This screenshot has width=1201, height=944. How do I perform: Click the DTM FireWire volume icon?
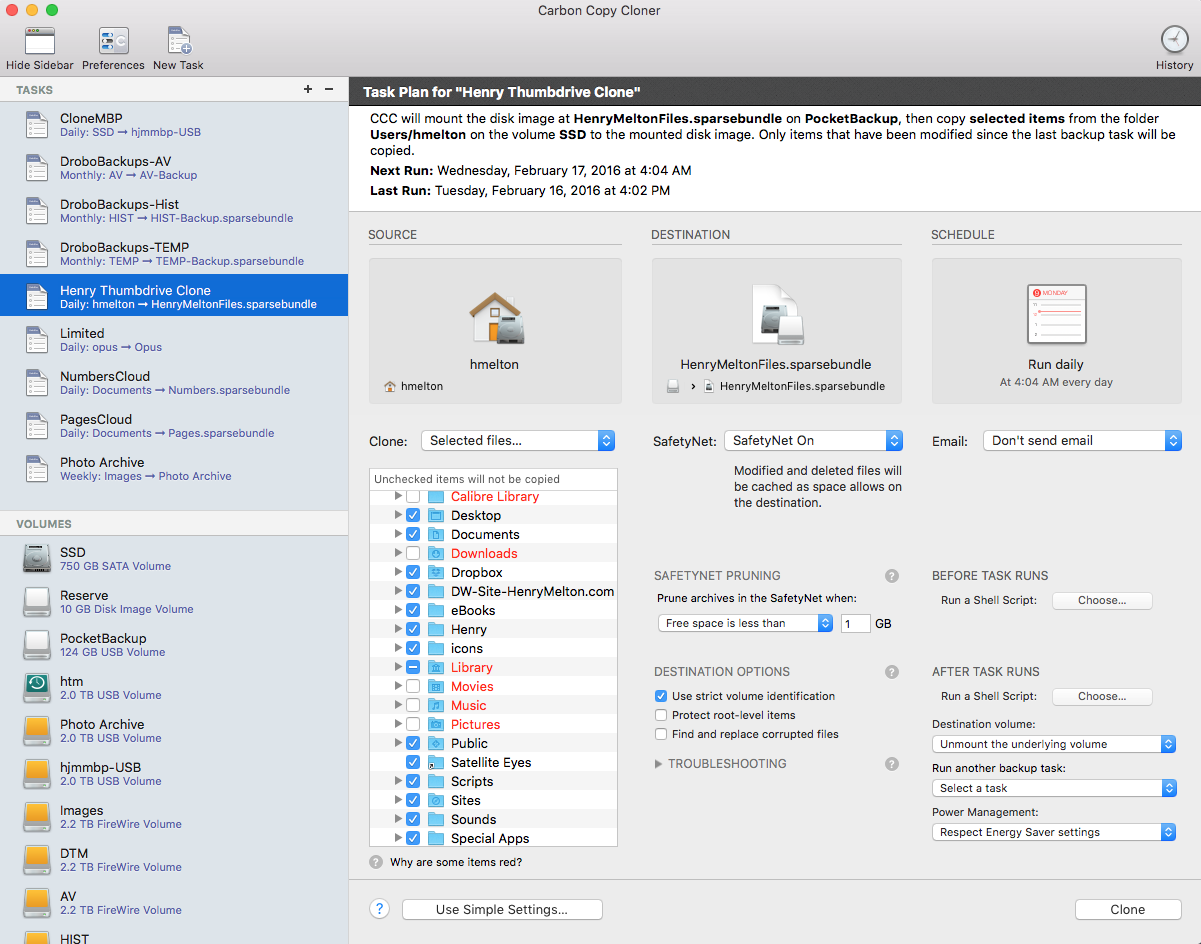[x=37, y=859]
